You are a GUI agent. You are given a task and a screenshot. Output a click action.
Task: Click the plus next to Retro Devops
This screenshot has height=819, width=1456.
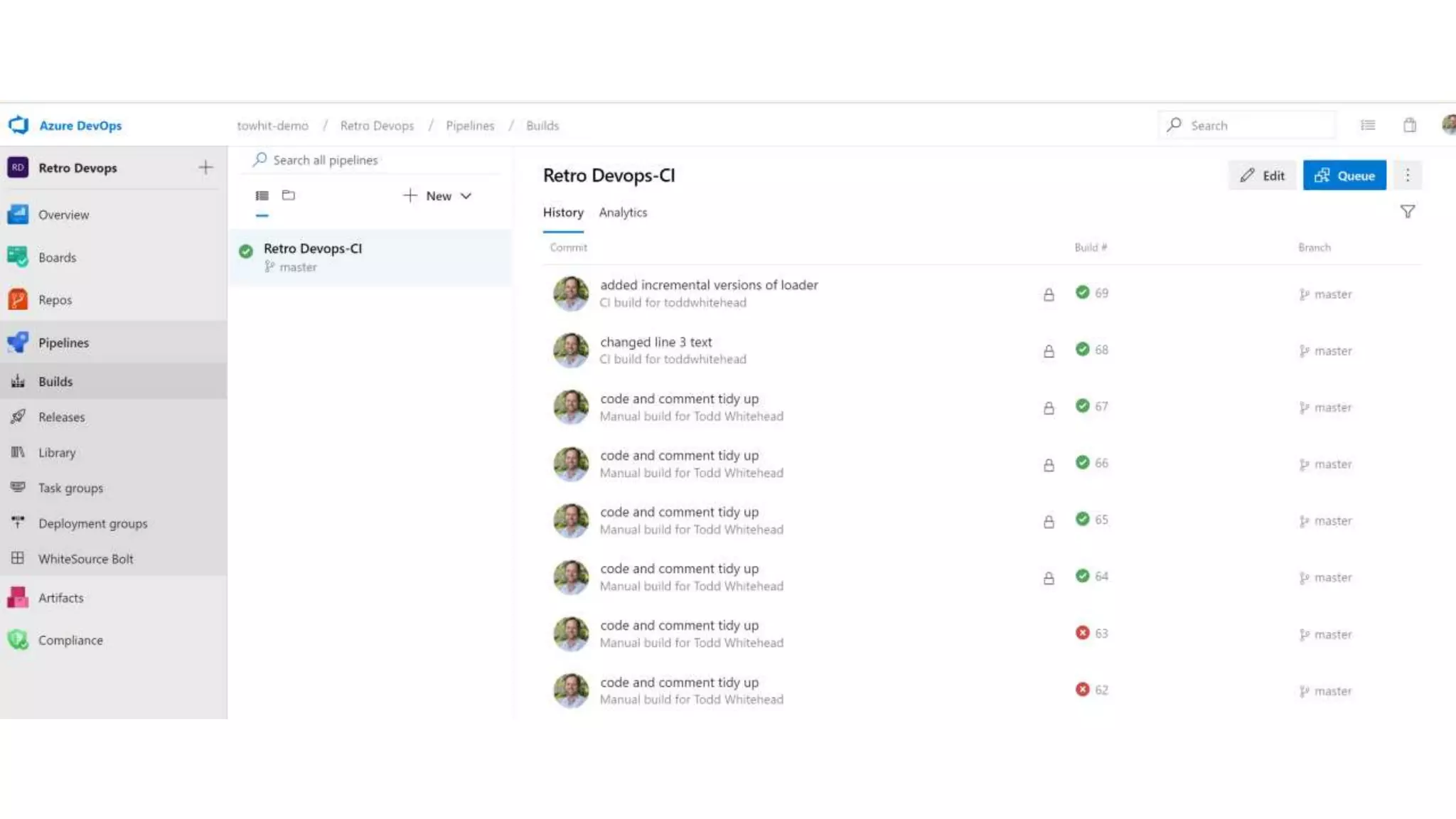[x=205, y=168]
